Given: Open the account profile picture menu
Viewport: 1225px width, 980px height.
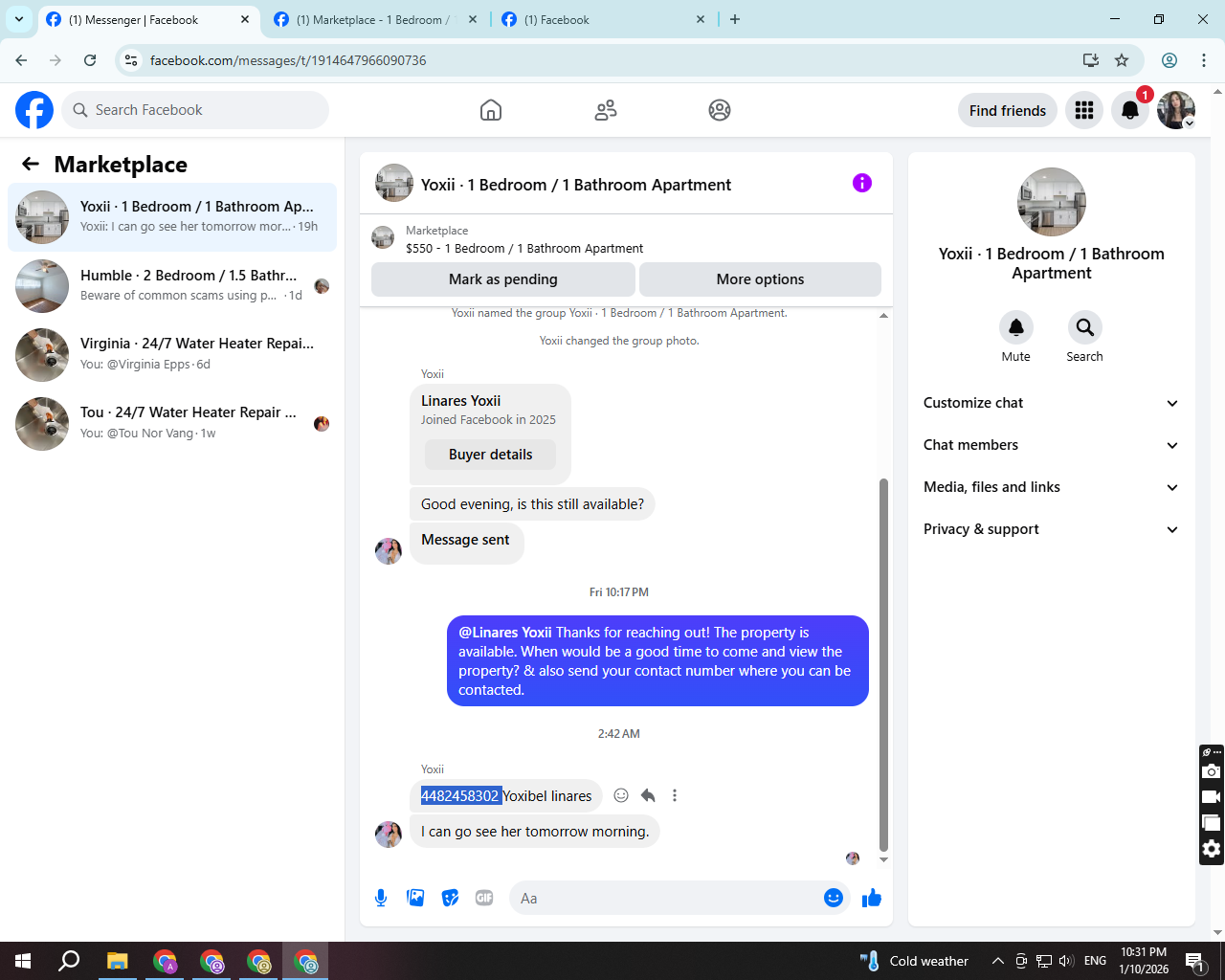Looking at the screenshot, I should [x=1176, y=110].
